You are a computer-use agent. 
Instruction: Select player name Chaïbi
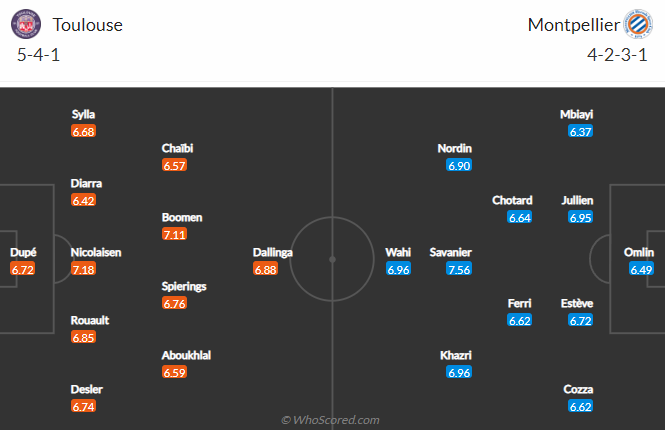click(177, 148)
